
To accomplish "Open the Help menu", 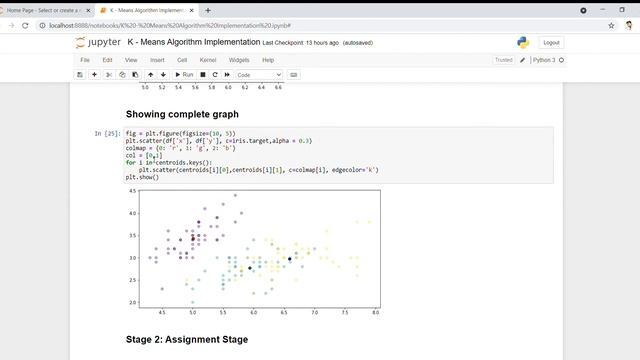I will [268, 60].
